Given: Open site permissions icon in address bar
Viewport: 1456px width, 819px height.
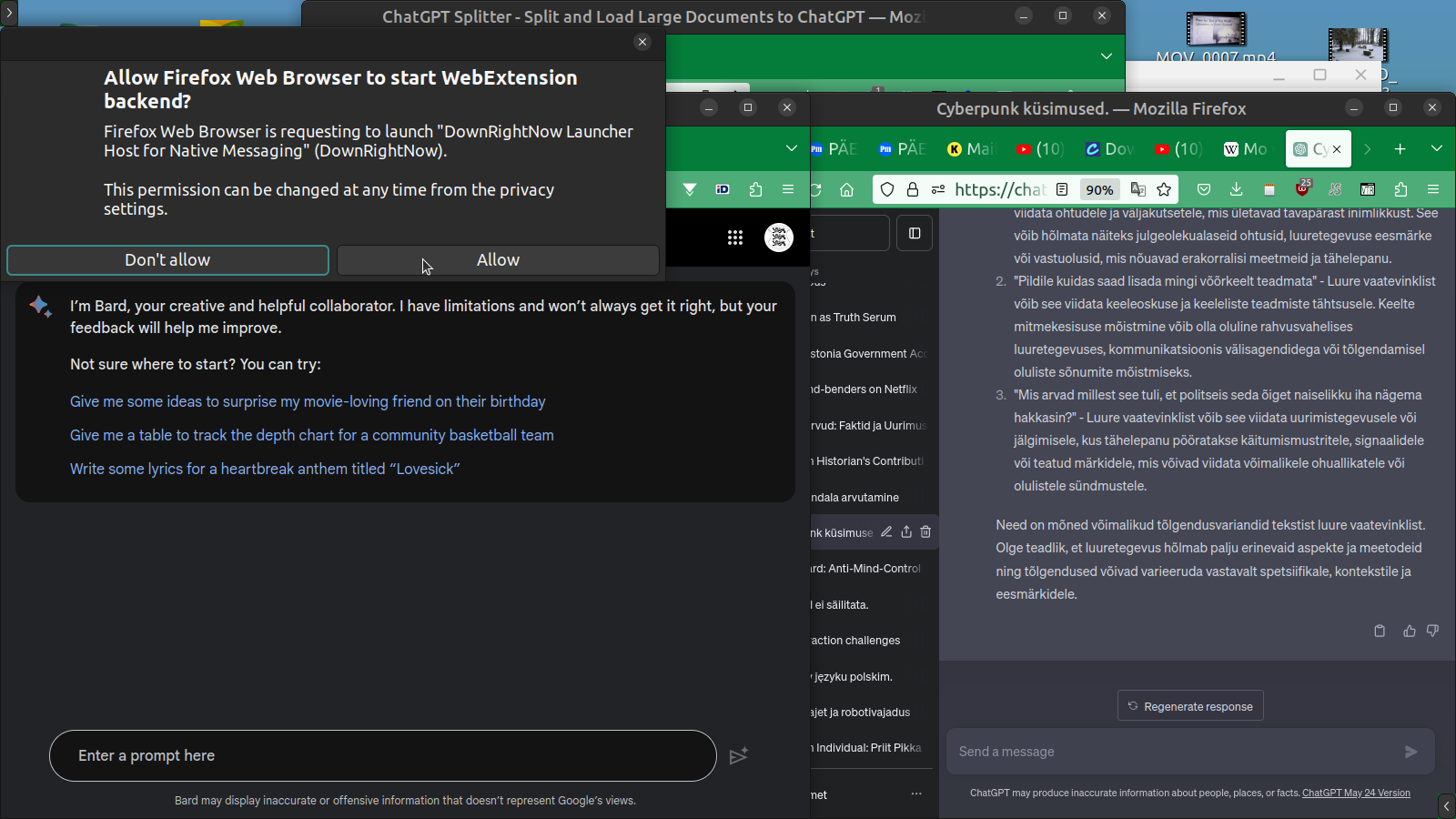Looking at the screenshot, I should tap(938, 189).
